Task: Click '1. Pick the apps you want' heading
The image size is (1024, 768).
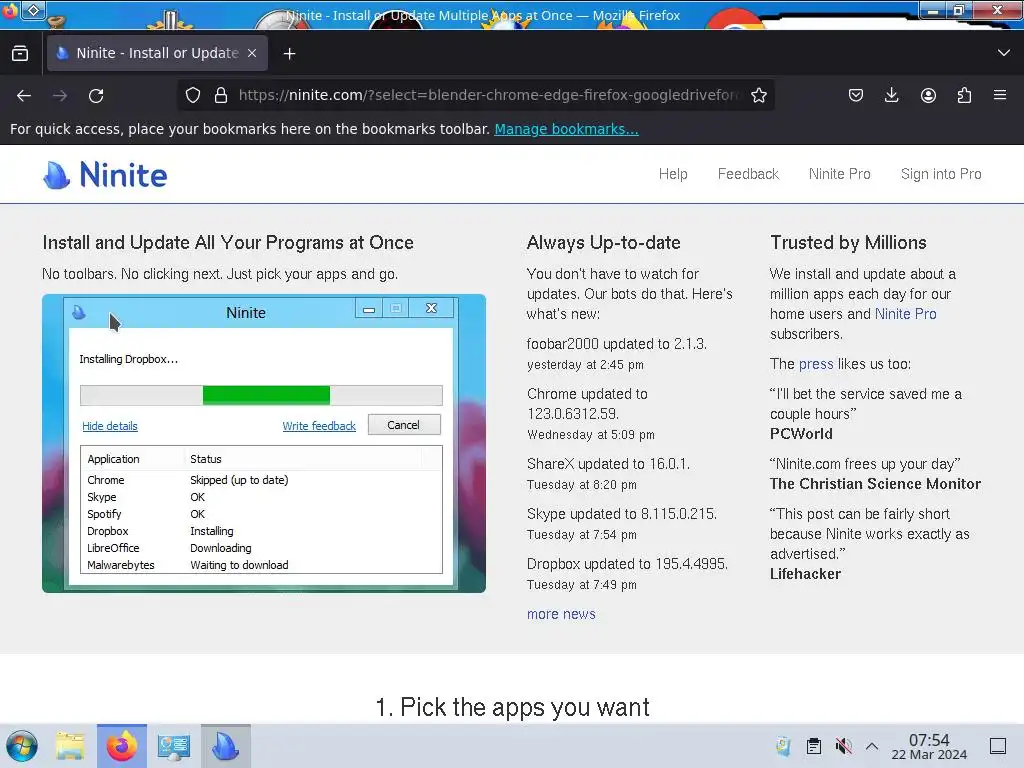Action: [512, 707]
